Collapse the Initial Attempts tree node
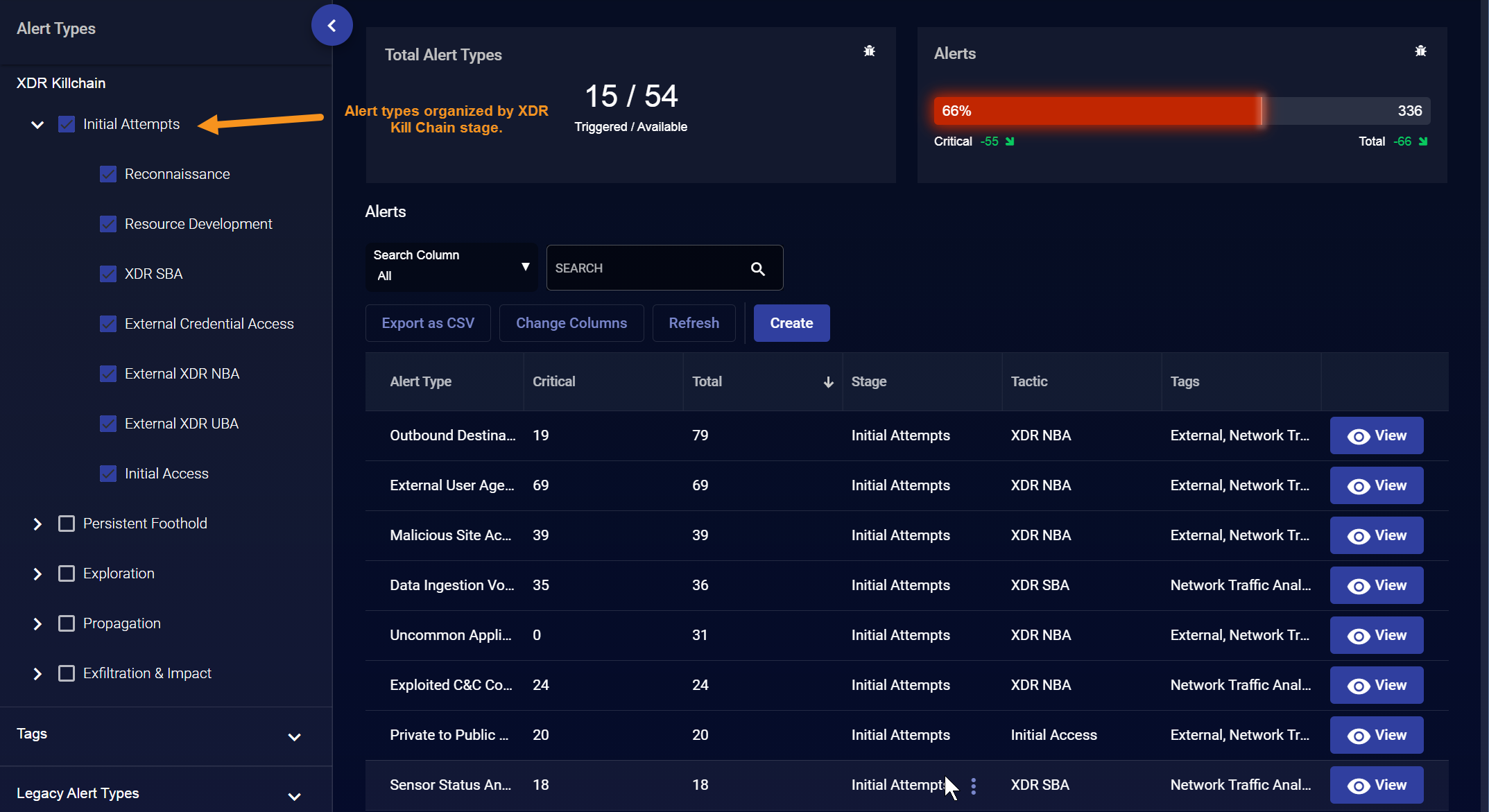Image resolution: width=1489 pixels, height=812 pixels. 37,125
